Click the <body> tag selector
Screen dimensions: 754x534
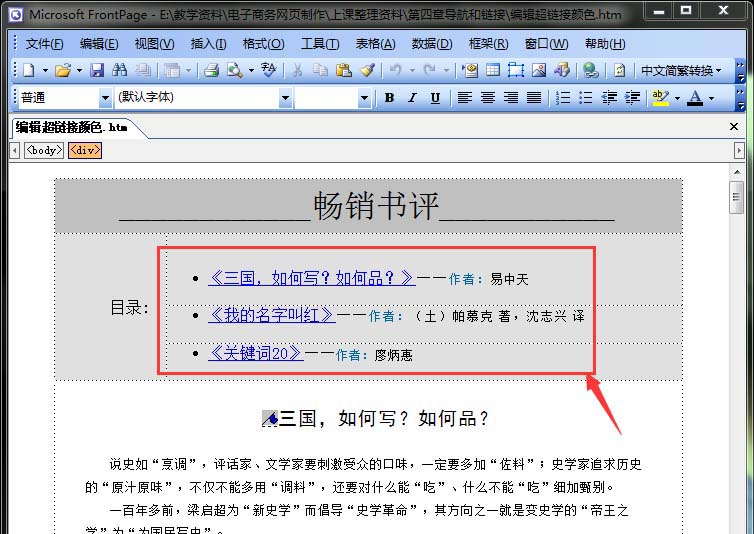coord(44,151)
